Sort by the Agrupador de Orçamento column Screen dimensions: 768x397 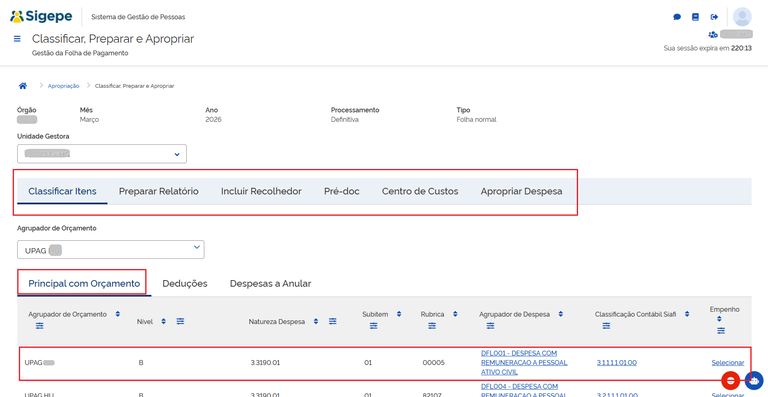click(x=118, y=314)
